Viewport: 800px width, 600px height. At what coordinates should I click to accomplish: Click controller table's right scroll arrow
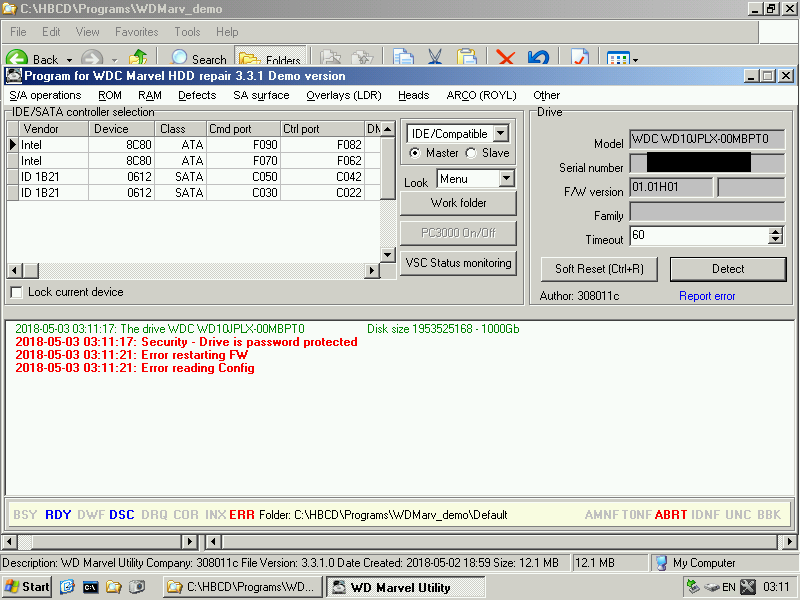pyautogui.click(x=372, y=270)
